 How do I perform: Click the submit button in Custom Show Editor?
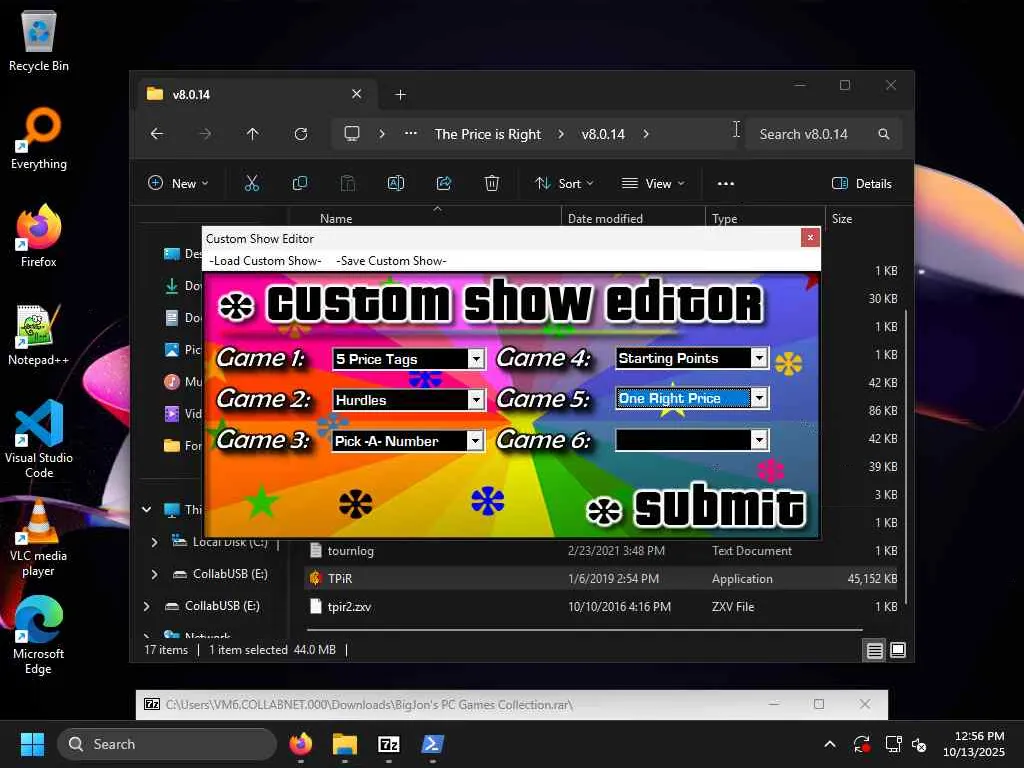[696, 507]
